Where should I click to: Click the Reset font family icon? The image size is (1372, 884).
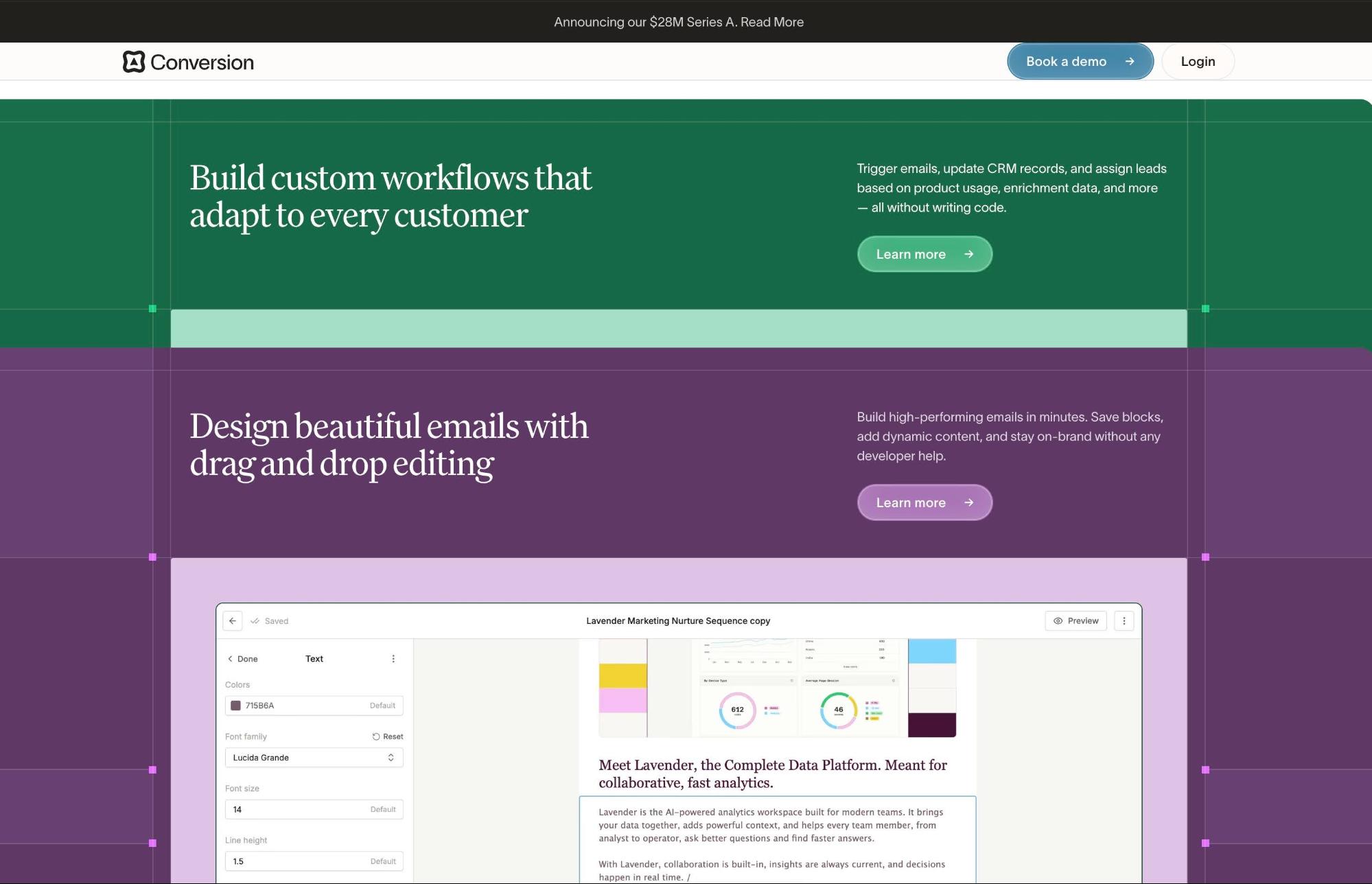click(x=376, y=736)
